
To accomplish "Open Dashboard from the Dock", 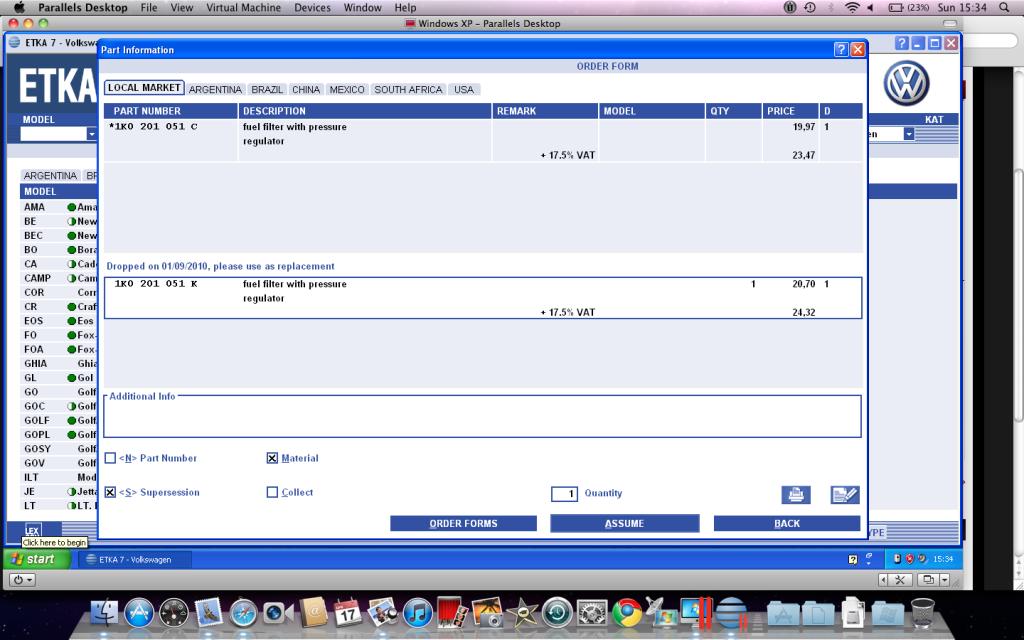I will 174,613.
